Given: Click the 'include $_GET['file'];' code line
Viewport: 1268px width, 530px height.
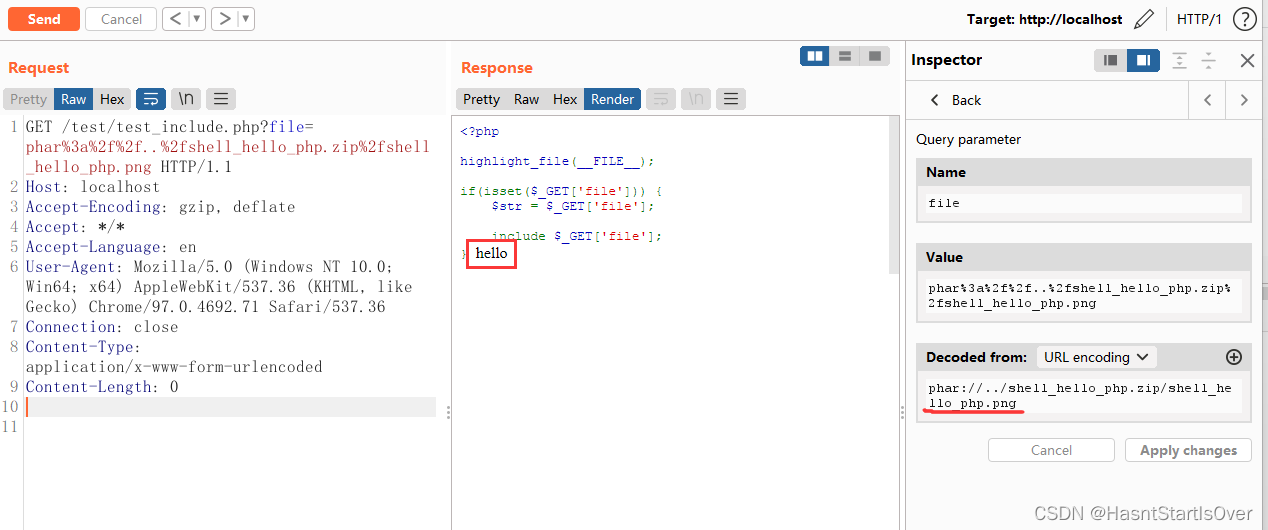Looking at the screenshot, I should coord(576,236).
